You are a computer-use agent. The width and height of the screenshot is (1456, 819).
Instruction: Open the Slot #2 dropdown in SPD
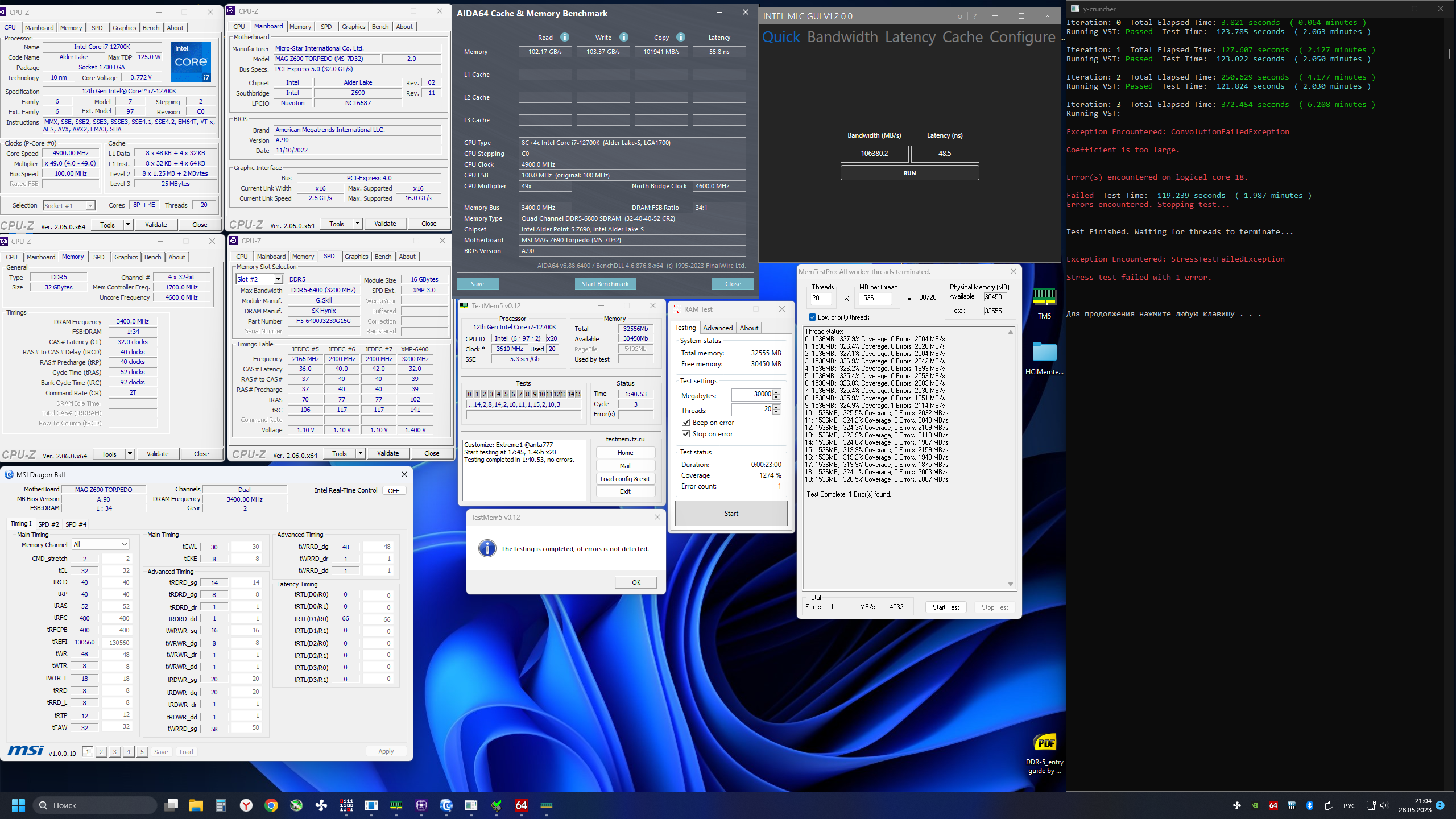pos(278,279)
